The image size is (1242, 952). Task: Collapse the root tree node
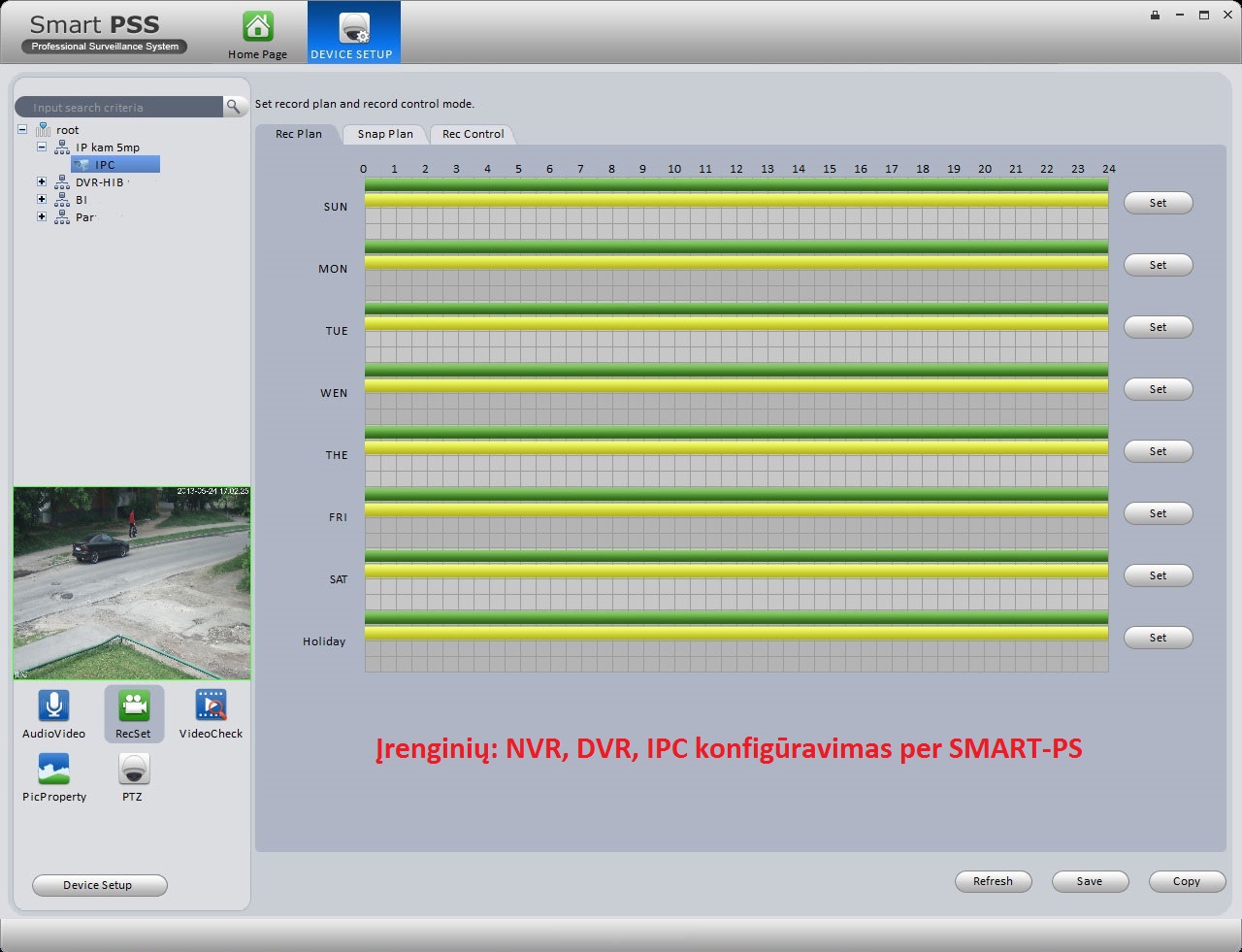tap(22, 129)
